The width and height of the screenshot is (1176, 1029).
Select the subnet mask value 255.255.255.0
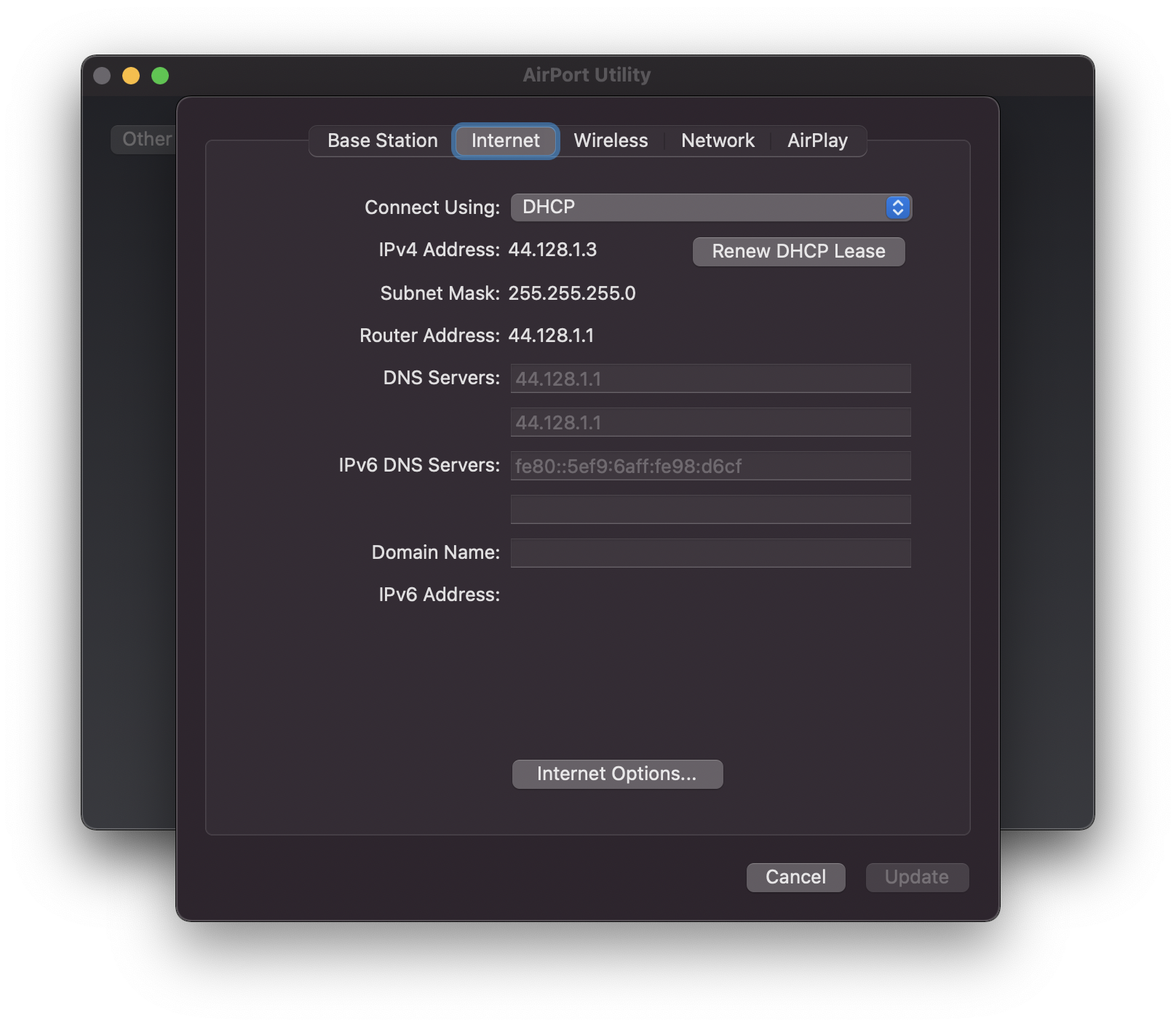pos(572,293)
